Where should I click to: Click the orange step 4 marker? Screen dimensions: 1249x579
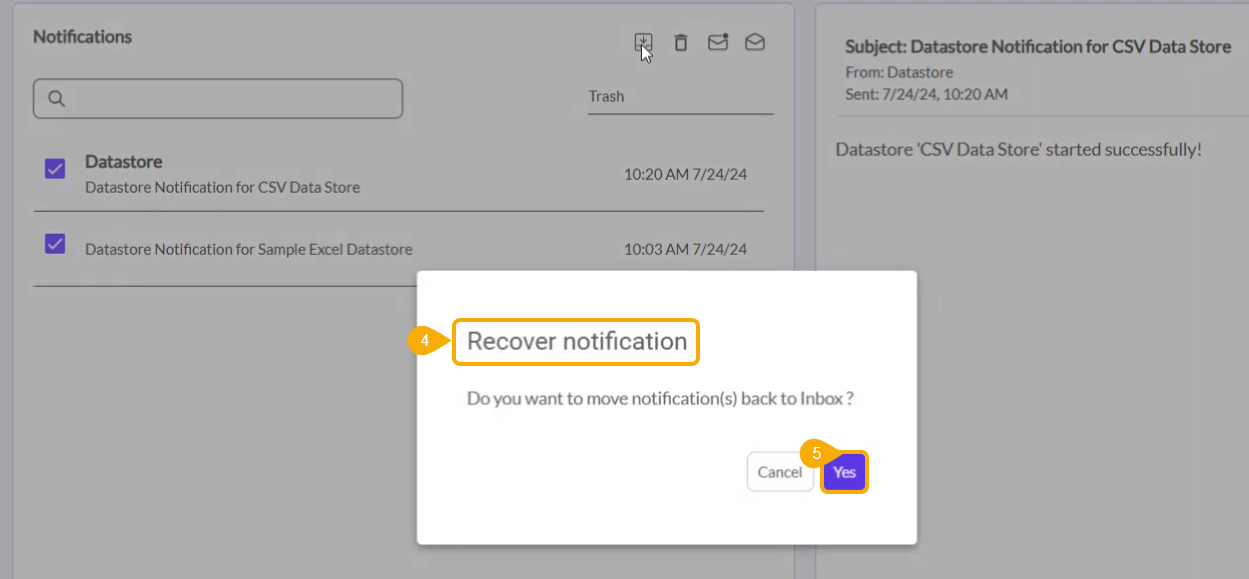tap(424, 341)
